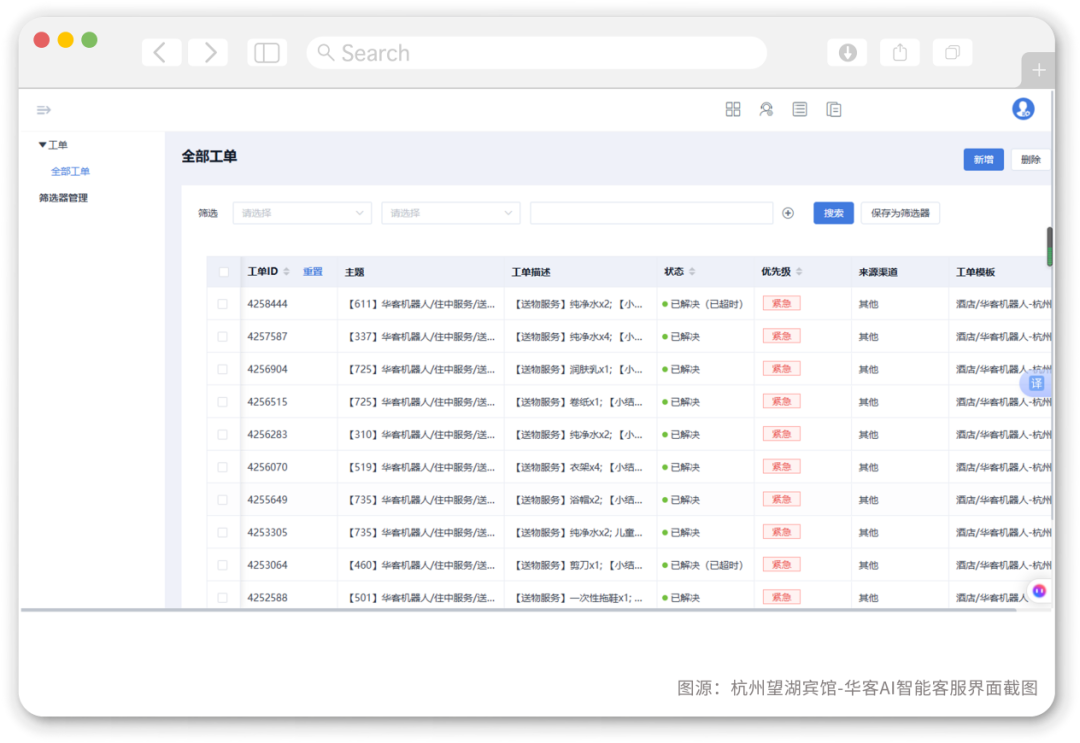Screen dimensions: 1080x743
Task: Open 筛选器管理 in the sidebar
Action: coord(63,198)
